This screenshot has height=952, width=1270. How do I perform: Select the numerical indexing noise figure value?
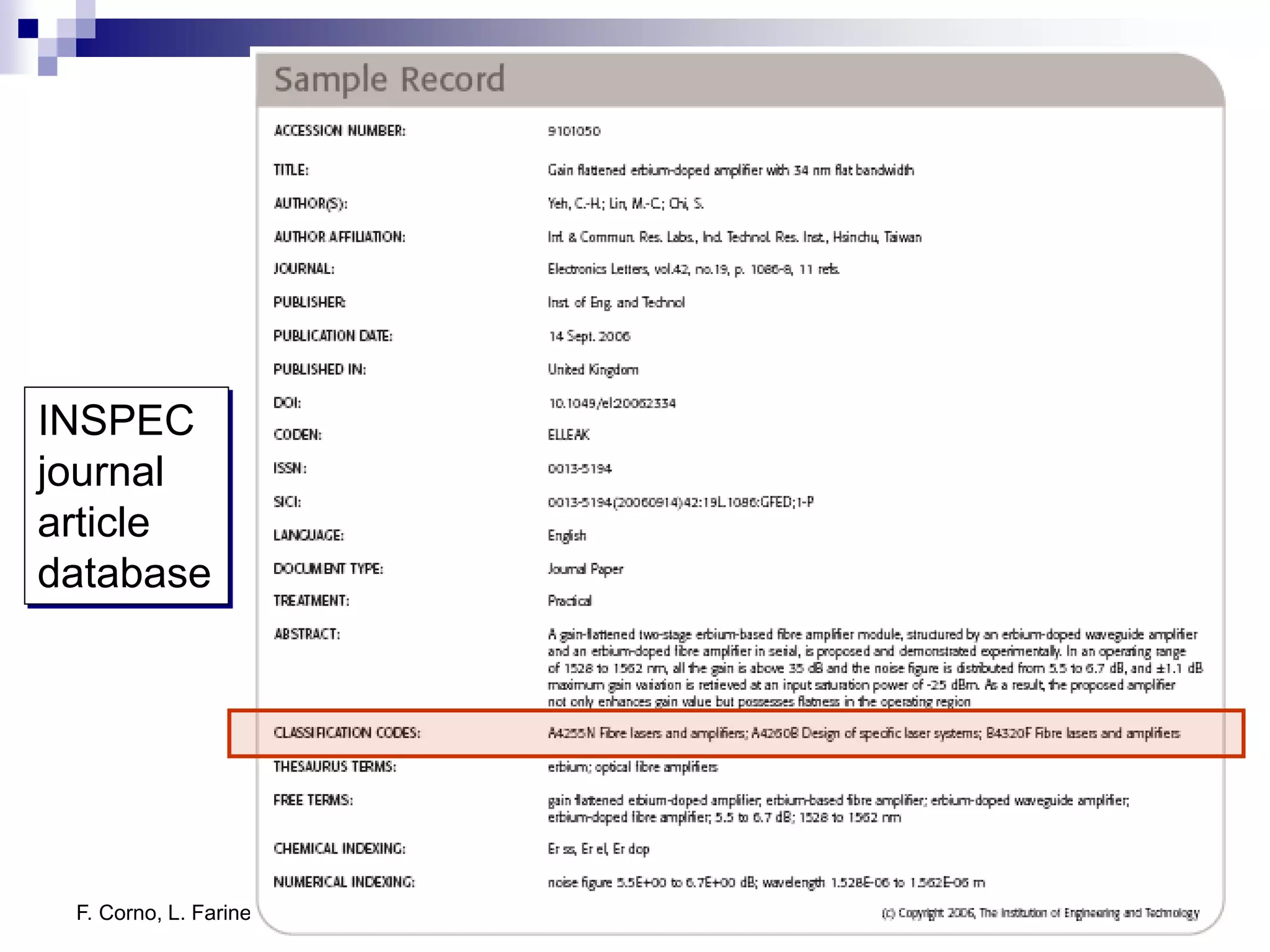point(766,883)
